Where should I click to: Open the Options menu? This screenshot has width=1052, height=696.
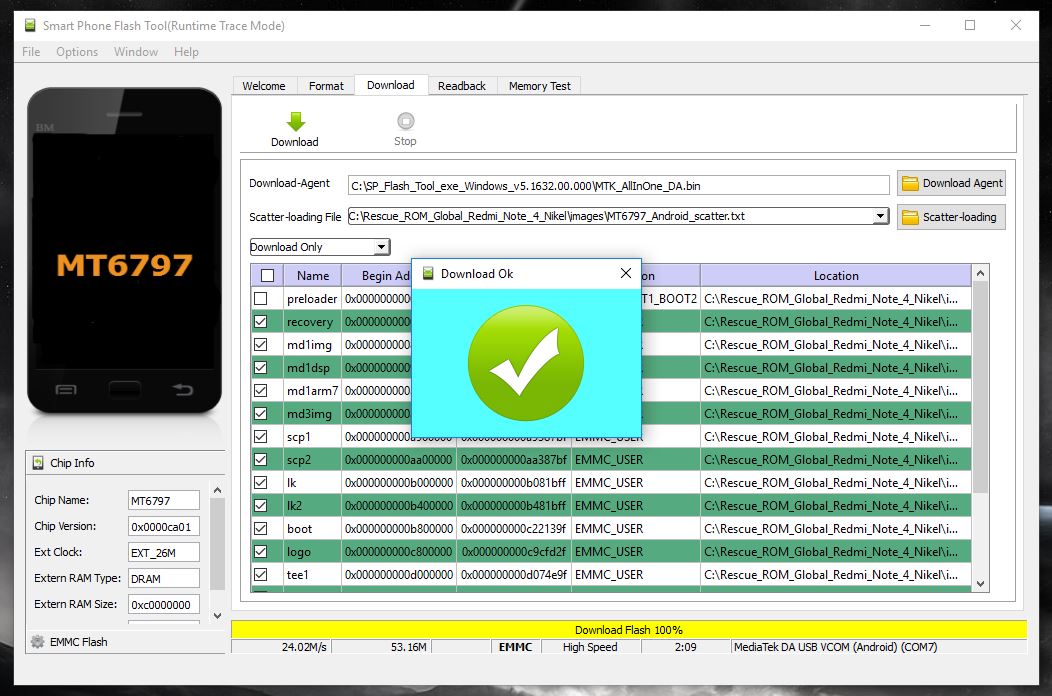coord(77,52)
